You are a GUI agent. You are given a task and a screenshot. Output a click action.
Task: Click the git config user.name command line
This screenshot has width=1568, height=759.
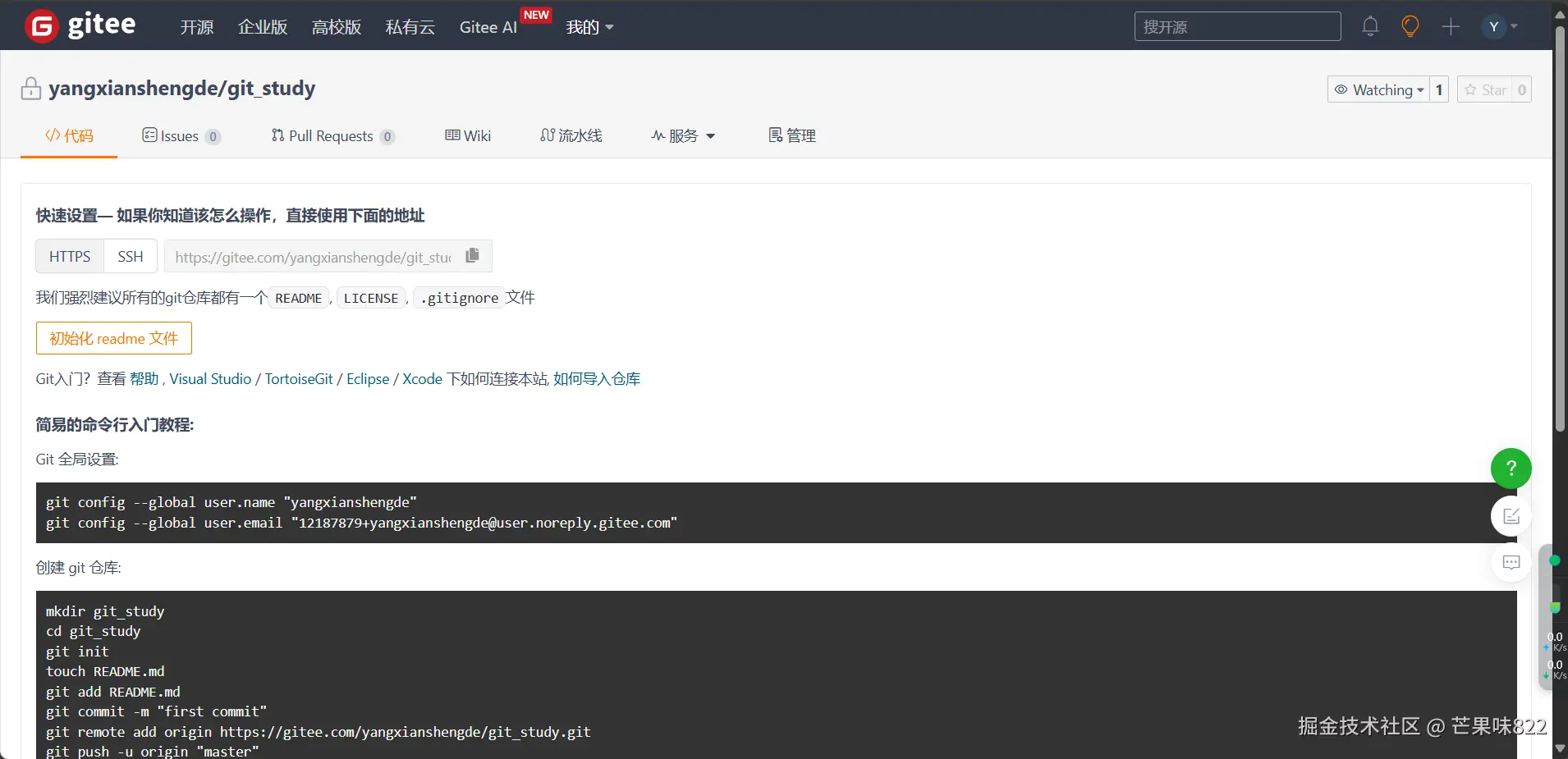232,502
